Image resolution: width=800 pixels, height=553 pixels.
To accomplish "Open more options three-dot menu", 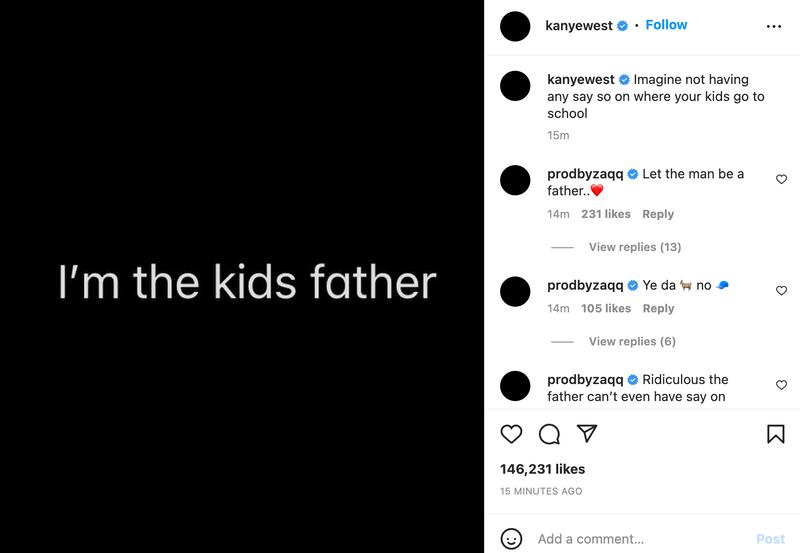I will click(x=773, y=27).
